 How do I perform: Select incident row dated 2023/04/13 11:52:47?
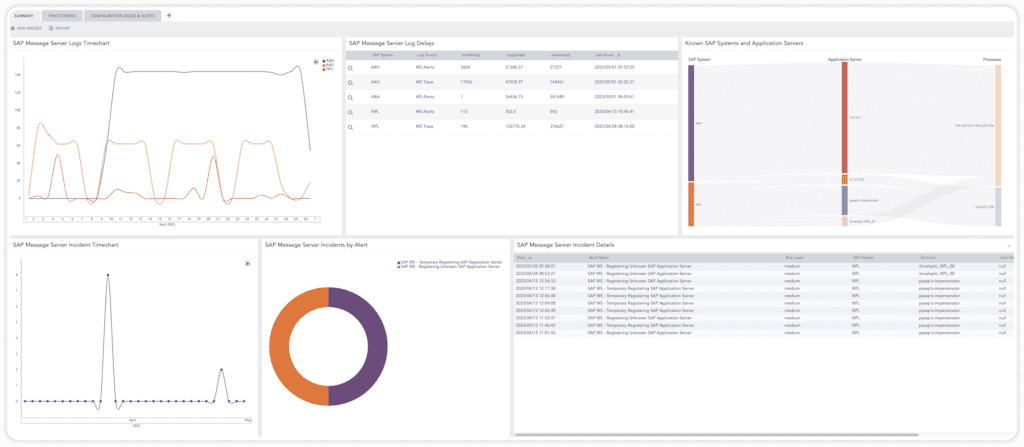[763, 318]
